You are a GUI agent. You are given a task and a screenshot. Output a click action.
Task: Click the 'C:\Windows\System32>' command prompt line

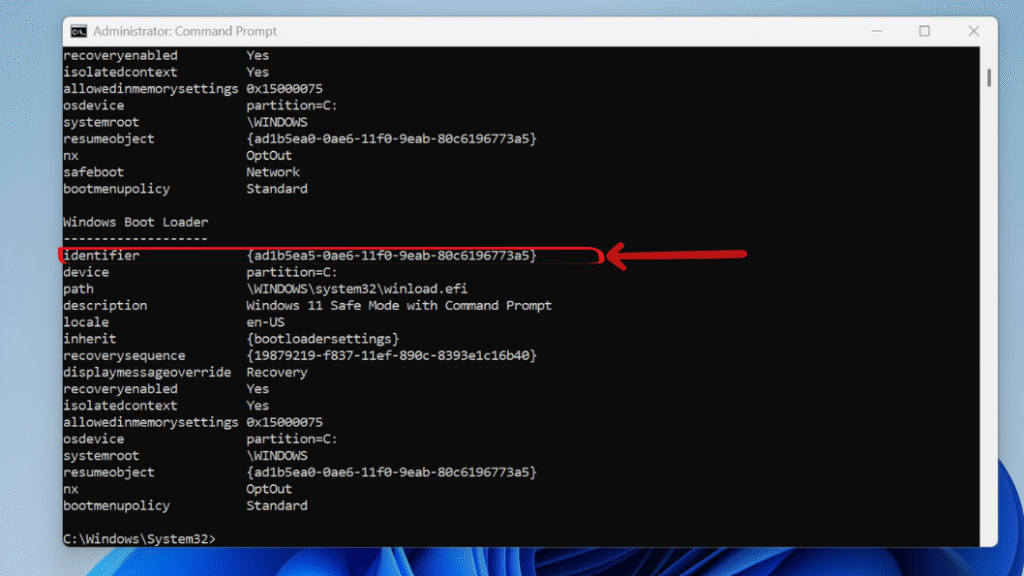[139, 539]
